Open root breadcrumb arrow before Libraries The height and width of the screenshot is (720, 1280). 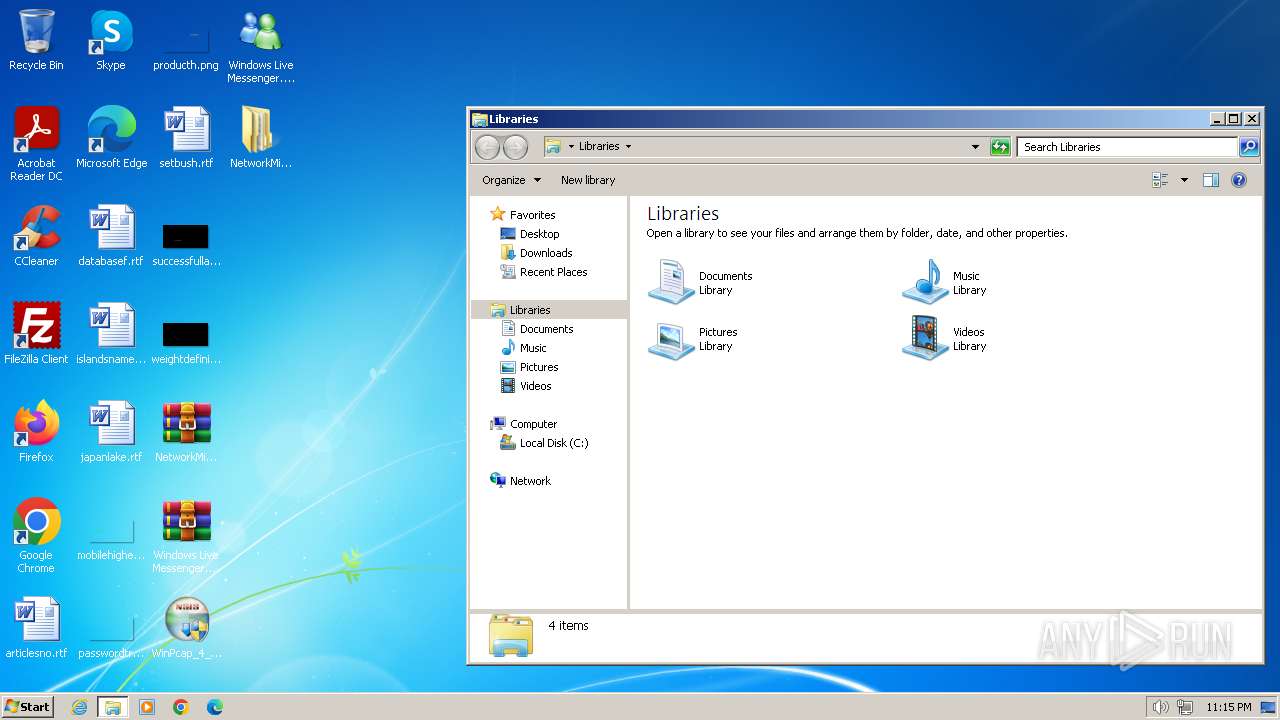571,147
